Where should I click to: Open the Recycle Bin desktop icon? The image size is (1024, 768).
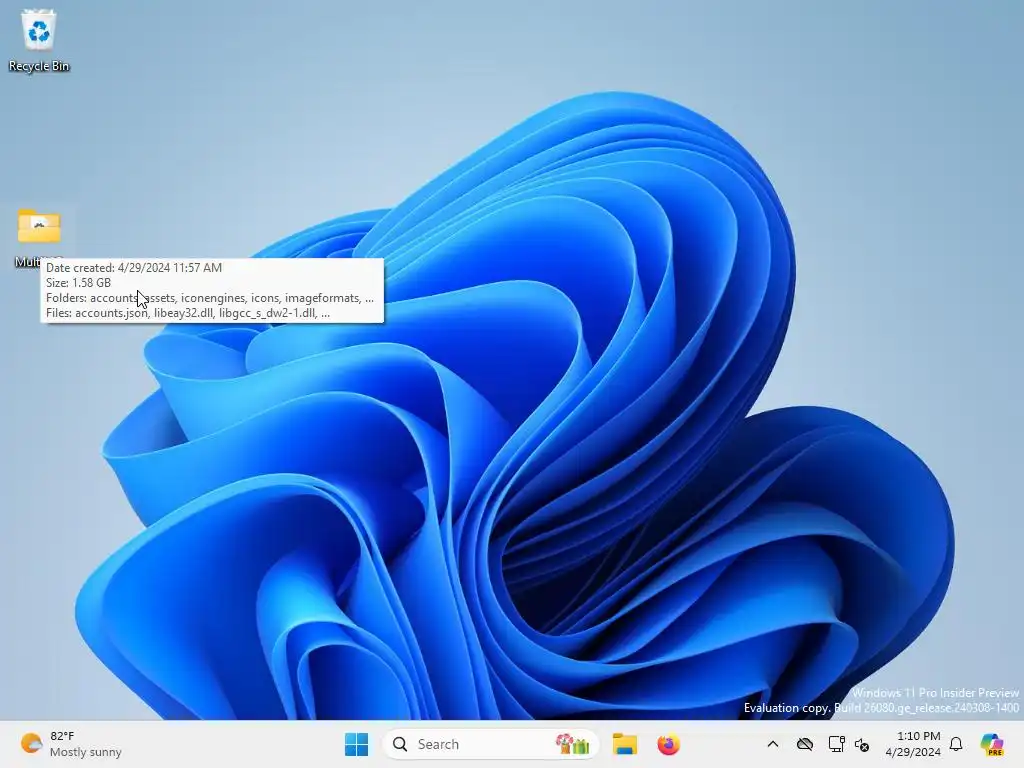pos(39,39)
